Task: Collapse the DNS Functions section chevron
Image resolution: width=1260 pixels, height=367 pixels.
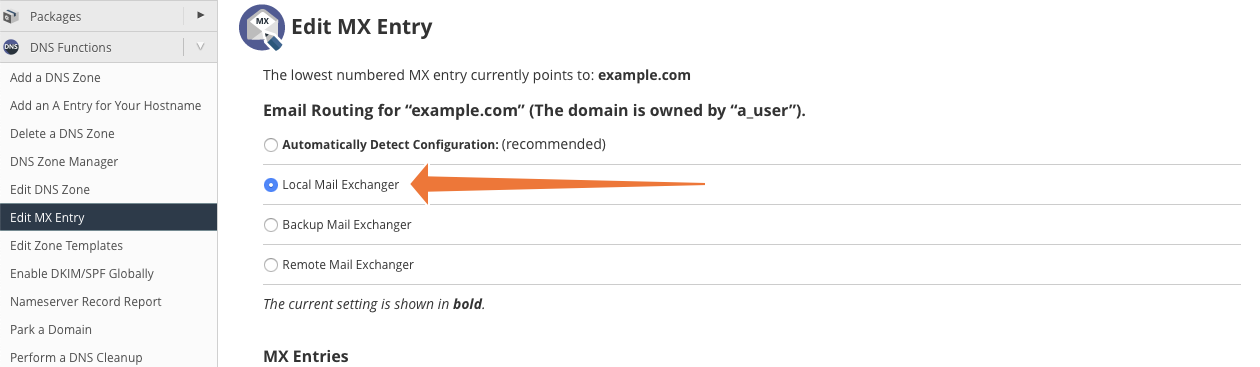Action: 201,46
